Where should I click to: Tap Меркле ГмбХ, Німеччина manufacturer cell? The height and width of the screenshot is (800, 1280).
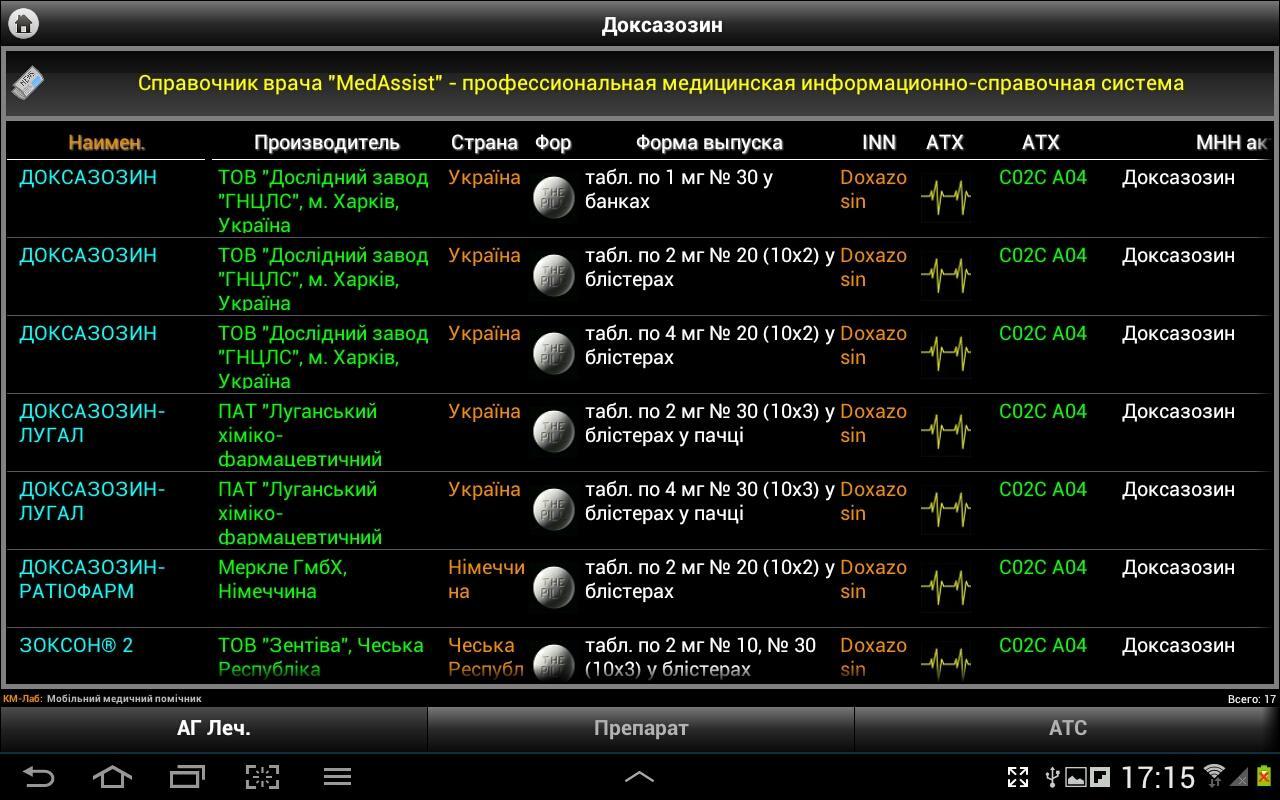(x=283, y=579)
